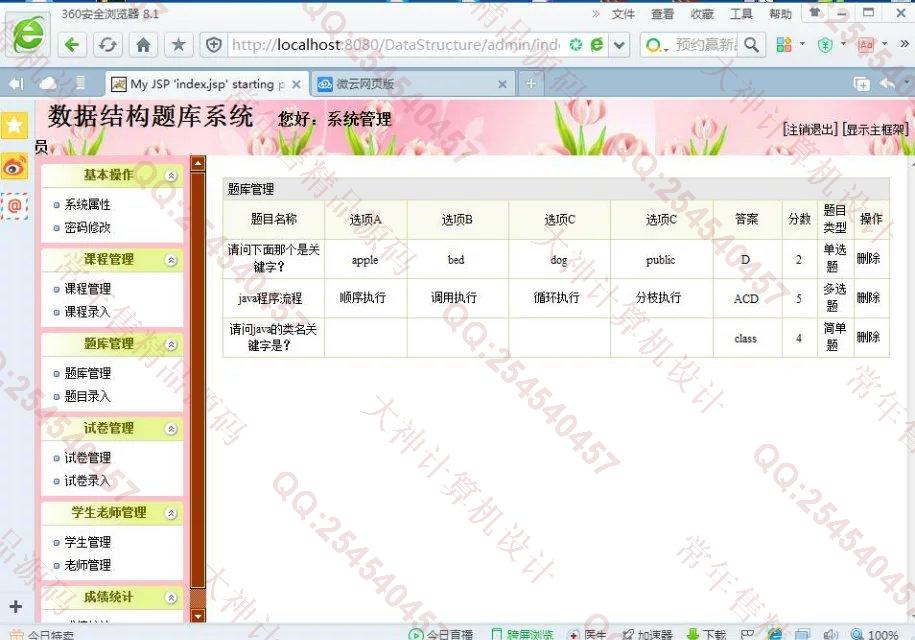Click the address bar URL field
The width and height of the screenshot is (915, 640).
395,45
